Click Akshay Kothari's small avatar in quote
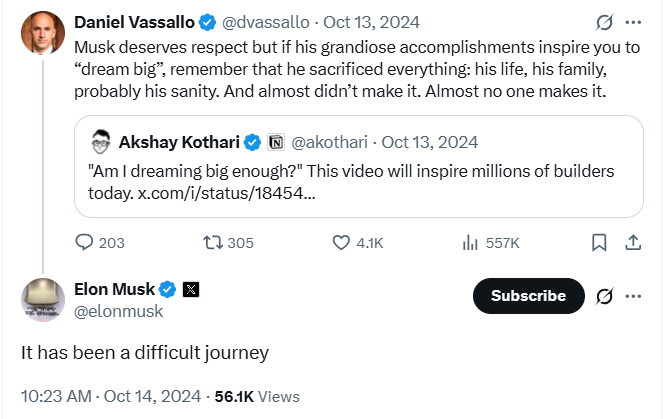Screen dimensions: 663x419 click(x=101, y=142)
